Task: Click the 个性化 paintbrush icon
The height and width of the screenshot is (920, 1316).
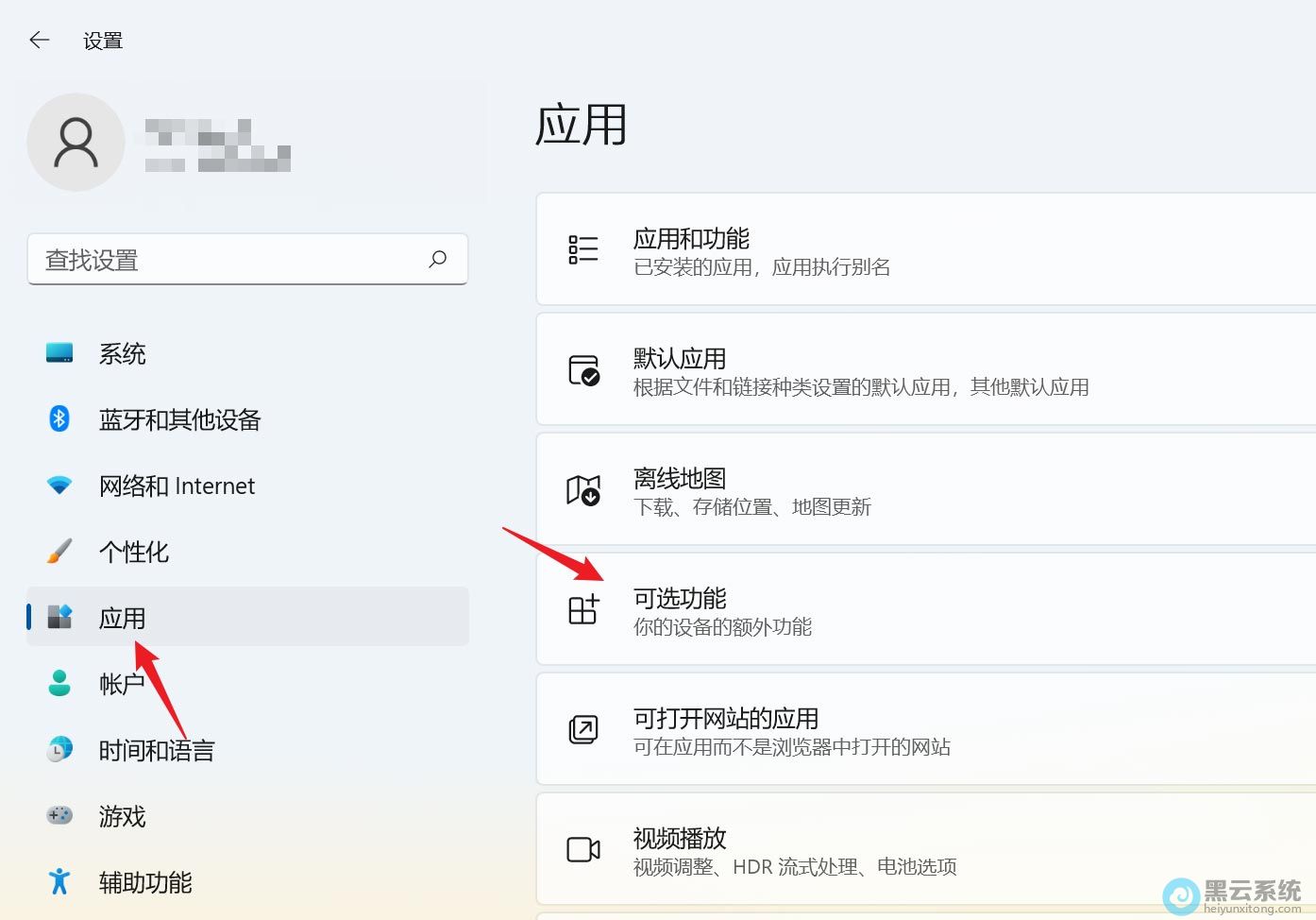Action: tap(59, 552)
